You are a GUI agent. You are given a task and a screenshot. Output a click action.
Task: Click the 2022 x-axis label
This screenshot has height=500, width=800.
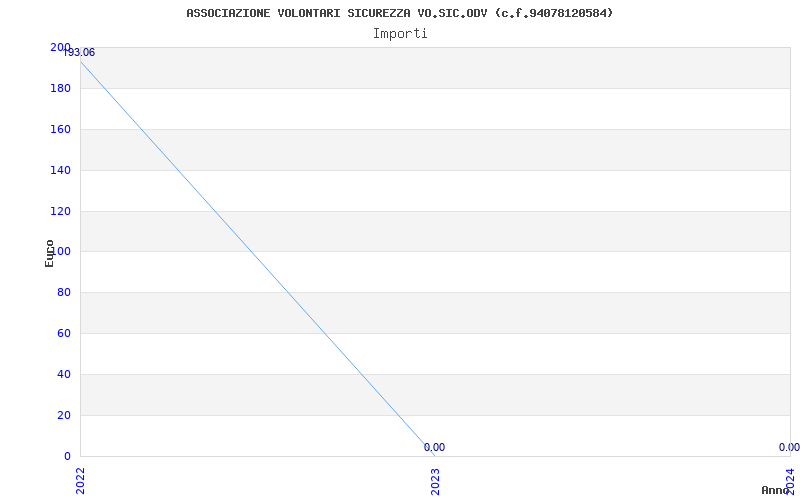80,482
